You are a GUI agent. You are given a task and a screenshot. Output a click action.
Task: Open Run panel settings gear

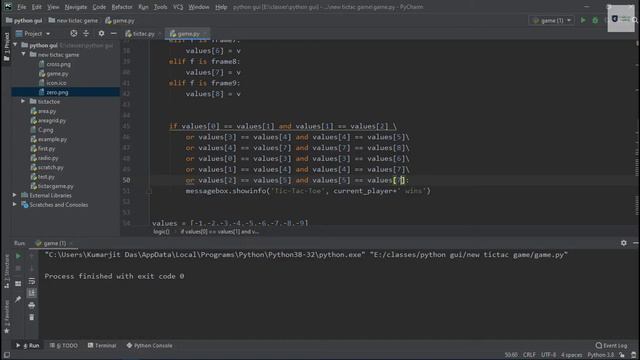click(x=624, y=243)
